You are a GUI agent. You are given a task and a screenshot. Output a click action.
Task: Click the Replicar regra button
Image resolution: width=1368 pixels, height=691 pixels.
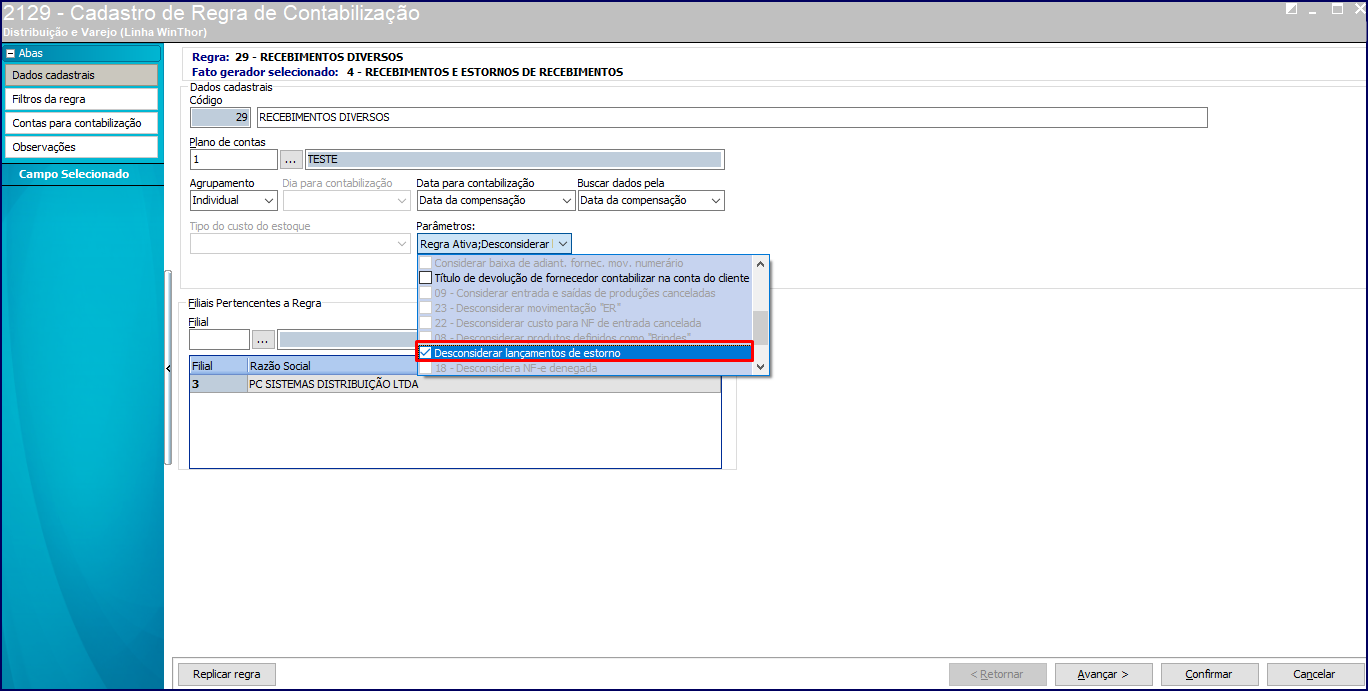pyautogui.click(x=227, y=674)
